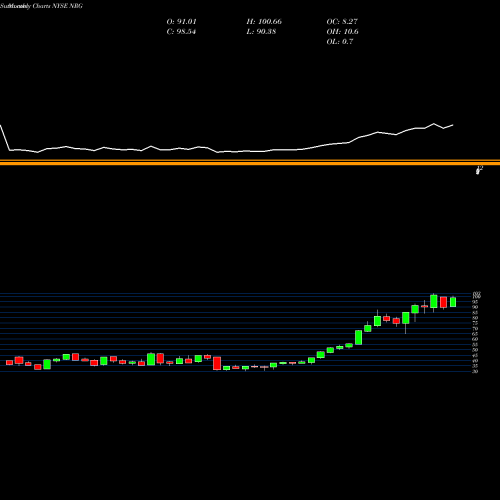Click the close price value C: 98.54
The width and height of the screenshot is (500, 500).
tap(181, 32)
